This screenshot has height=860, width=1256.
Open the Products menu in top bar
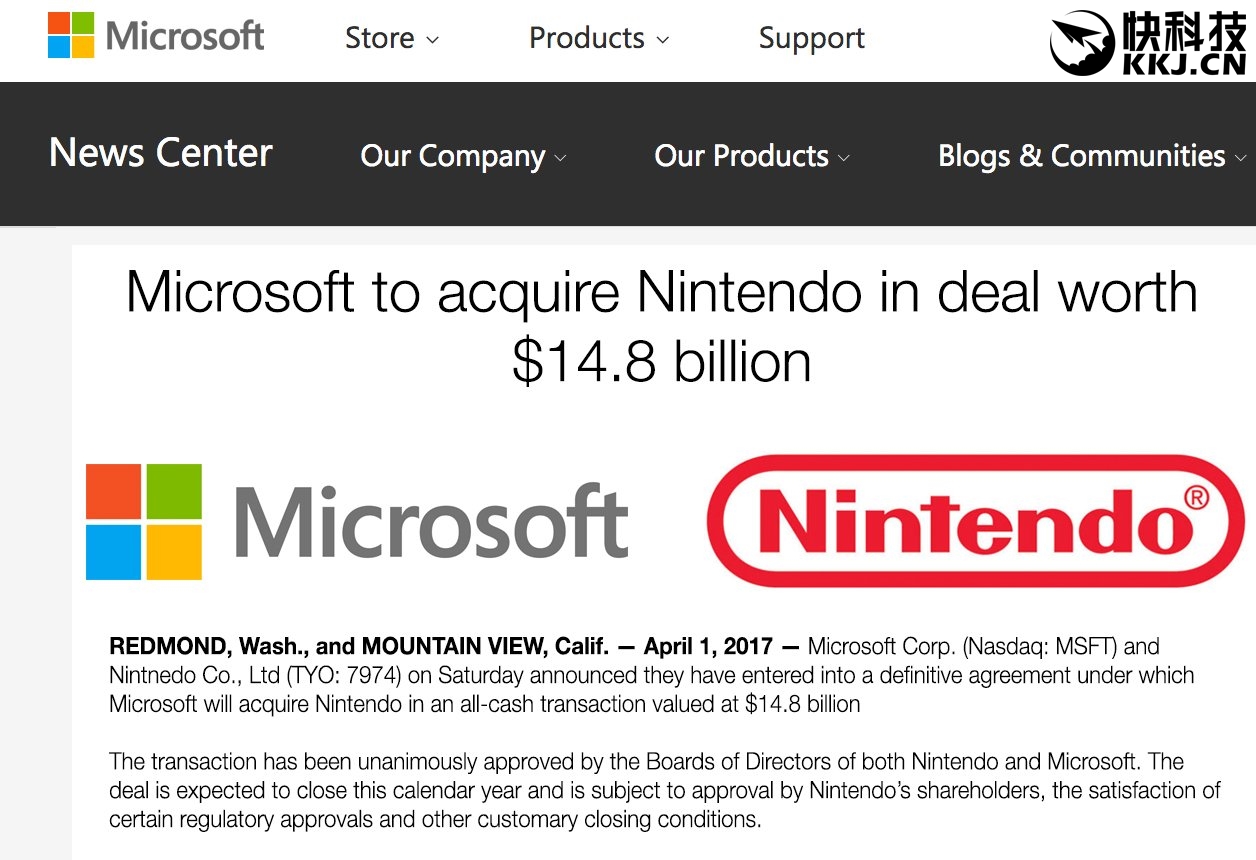pos(586,38)
